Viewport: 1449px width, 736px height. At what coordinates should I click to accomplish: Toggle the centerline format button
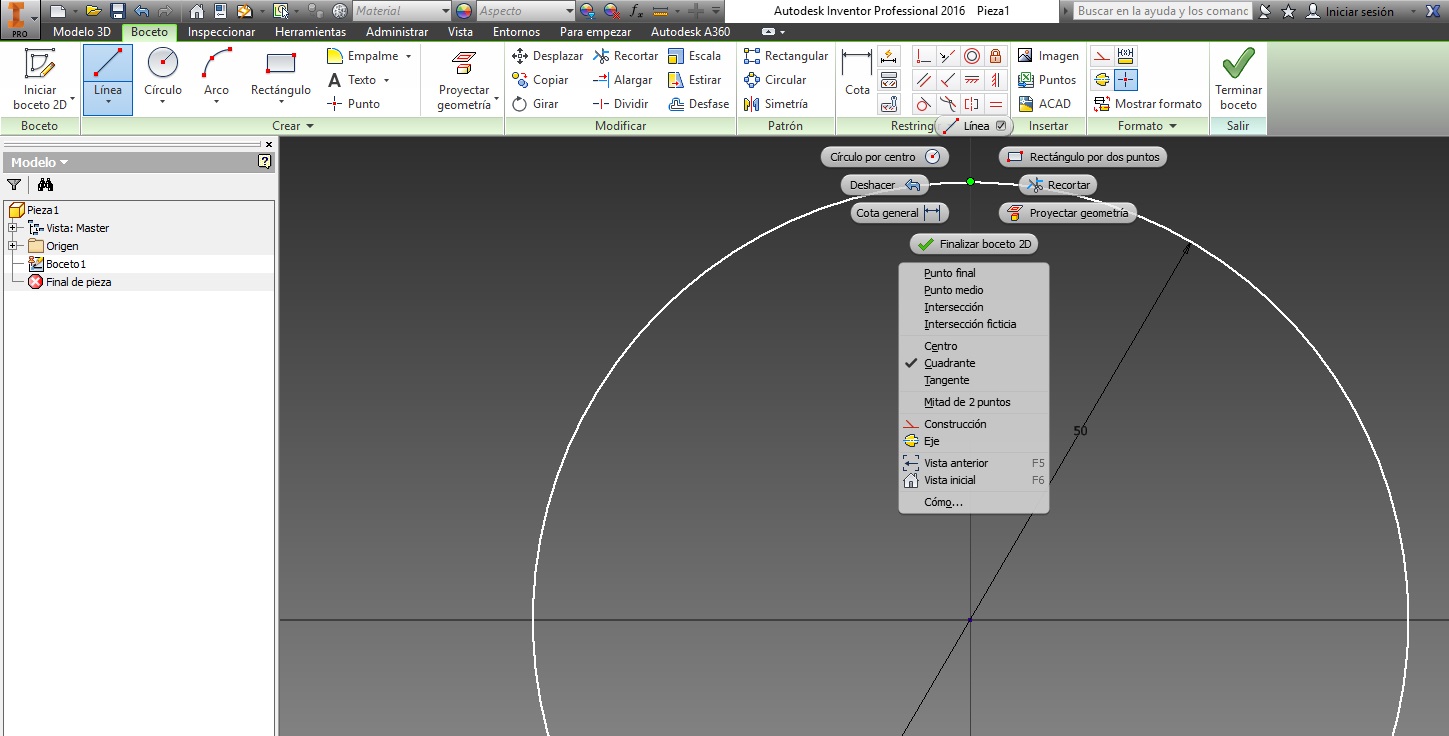click(x=1102, y=80)
